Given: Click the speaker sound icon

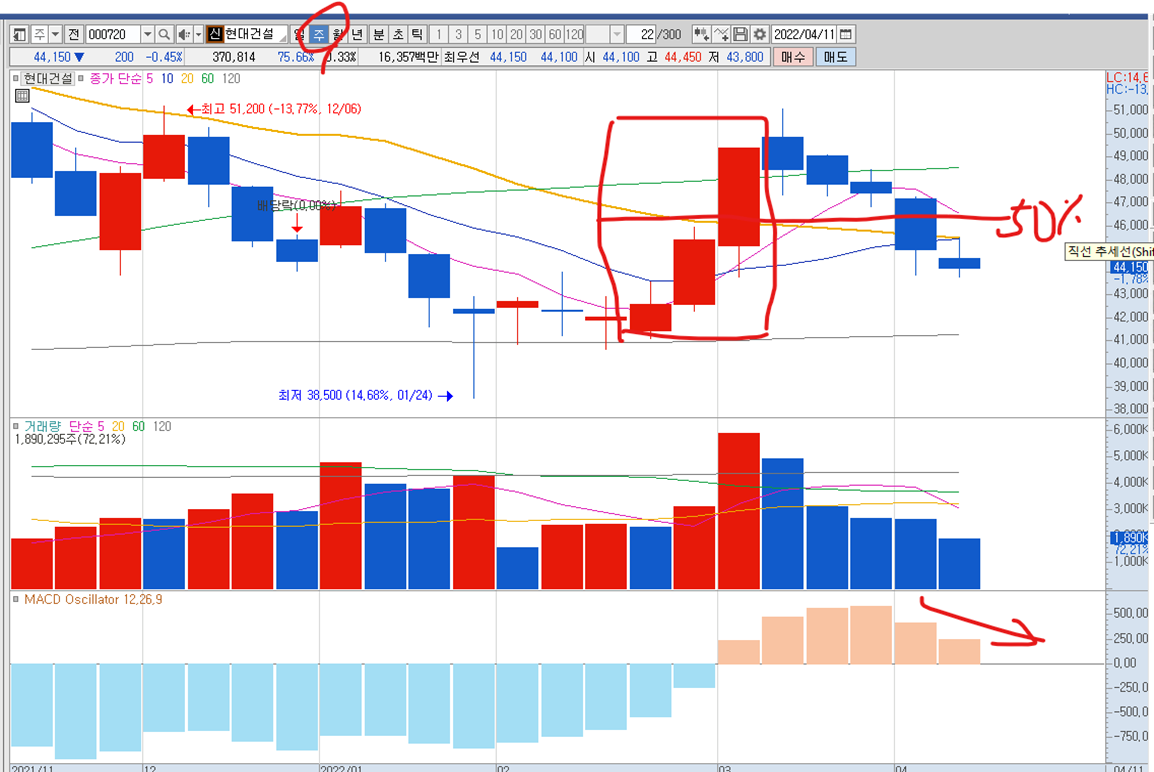Looking at the screenshot, I should [183, 35].
